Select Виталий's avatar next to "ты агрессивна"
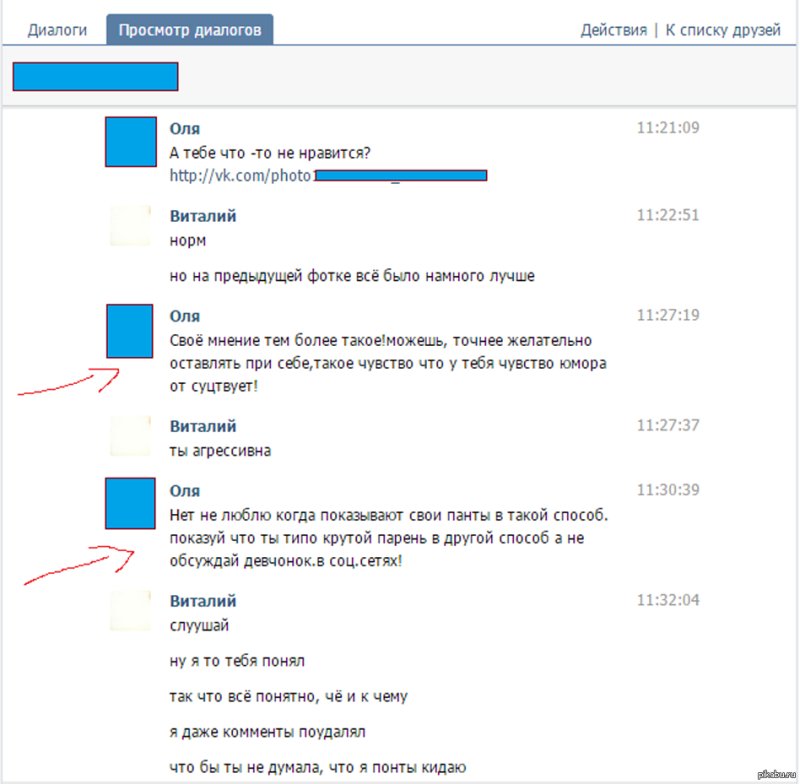This screenshot has height=784, width=800. (130, 436)
